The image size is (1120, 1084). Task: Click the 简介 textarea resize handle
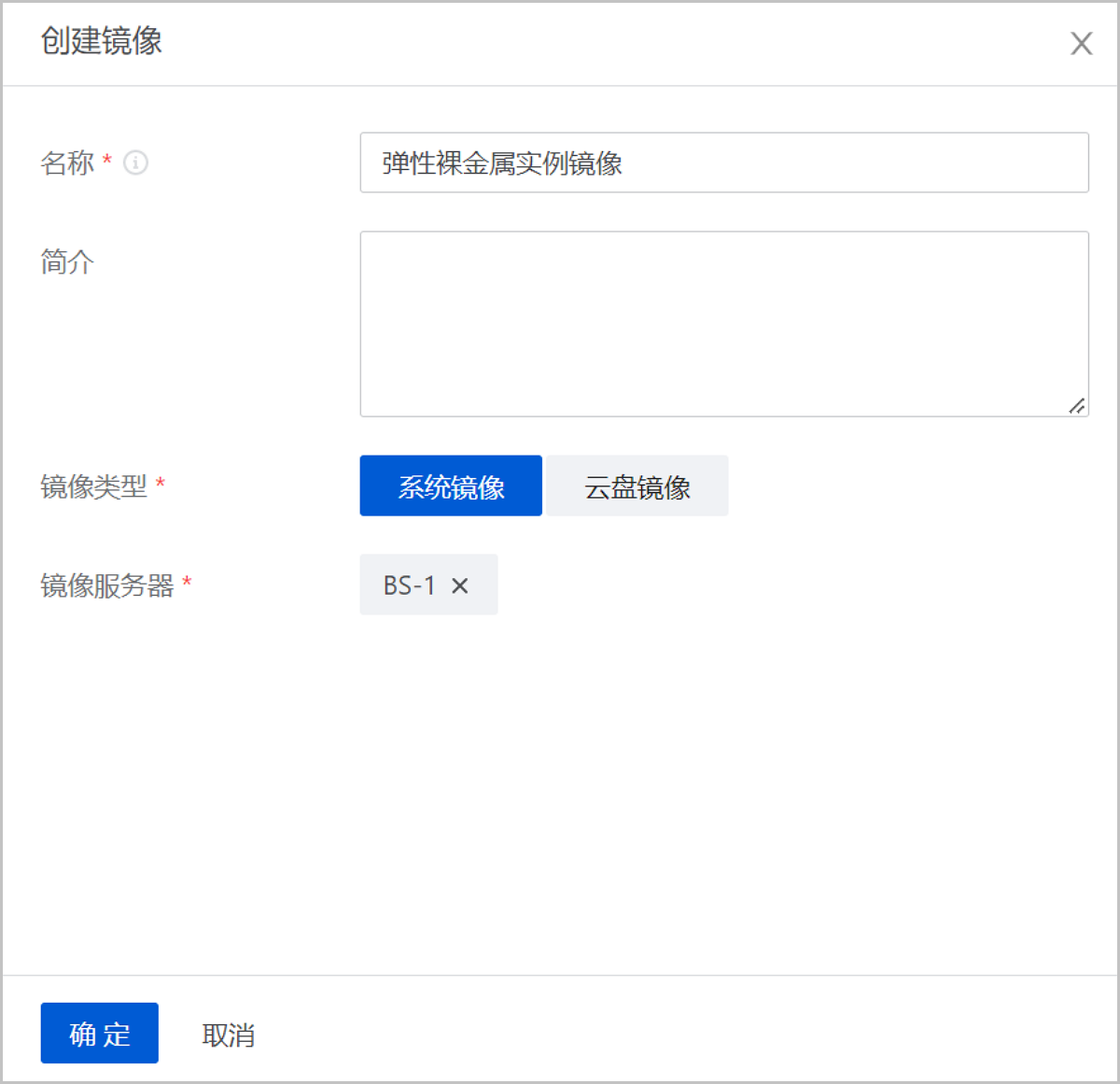[1076, 405]
